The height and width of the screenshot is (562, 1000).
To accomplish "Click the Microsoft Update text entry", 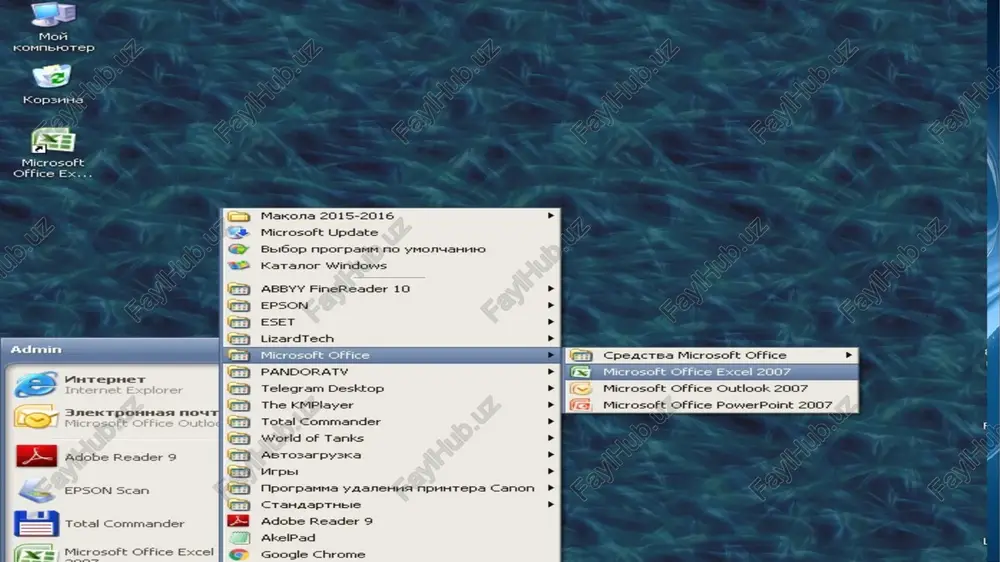I will [319, 232].
